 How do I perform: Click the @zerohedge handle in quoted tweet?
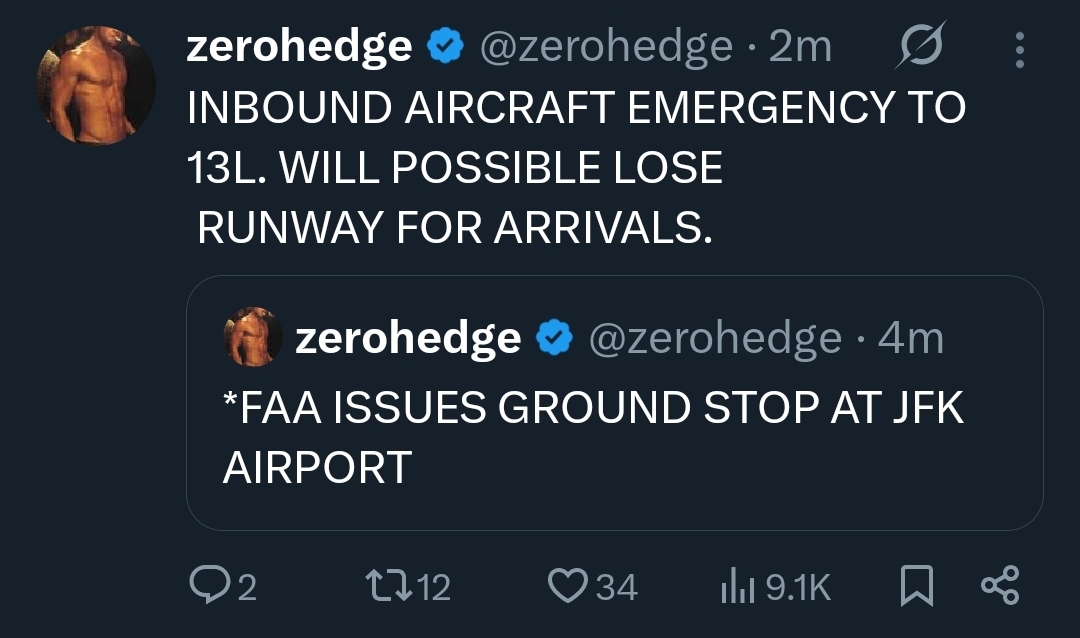click(x=716, y=339)
